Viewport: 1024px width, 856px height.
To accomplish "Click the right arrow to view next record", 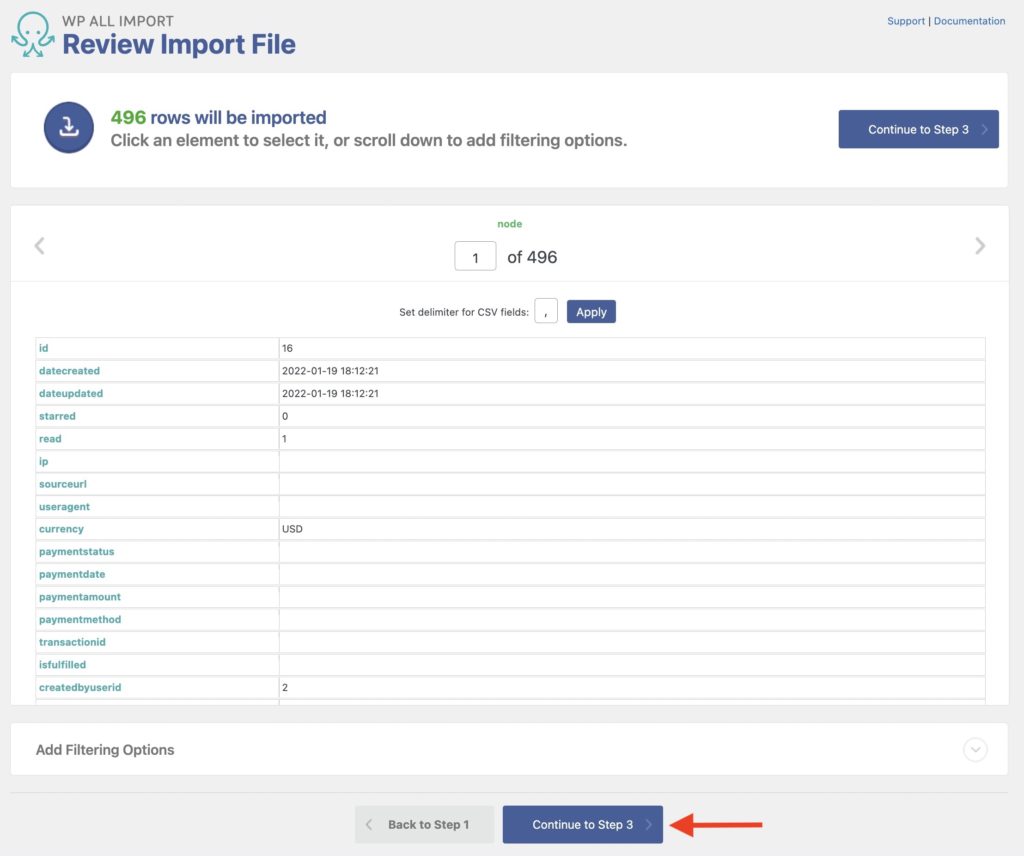I will tap(981, 245).
